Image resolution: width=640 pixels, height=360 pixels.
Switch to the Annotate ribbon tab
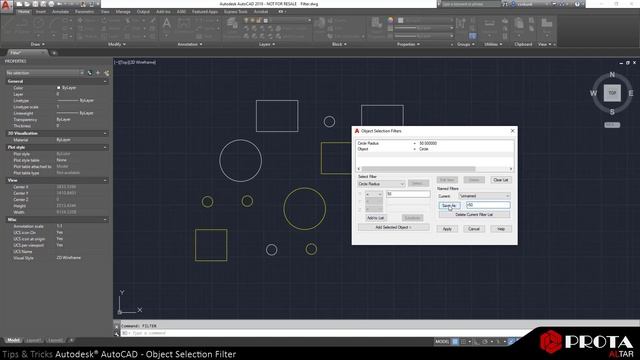[x=60, y=12]
